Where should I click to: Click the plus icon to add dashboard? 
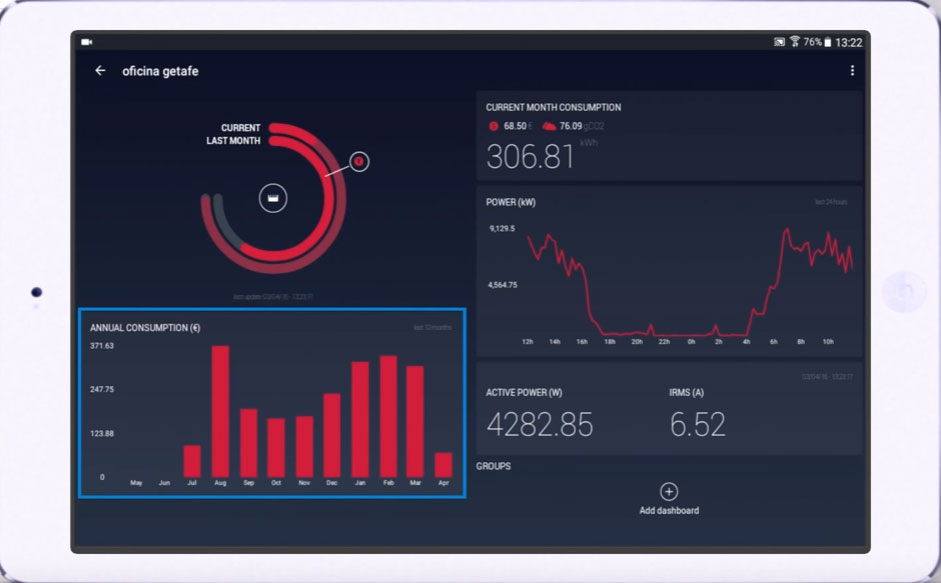[669, 491]
